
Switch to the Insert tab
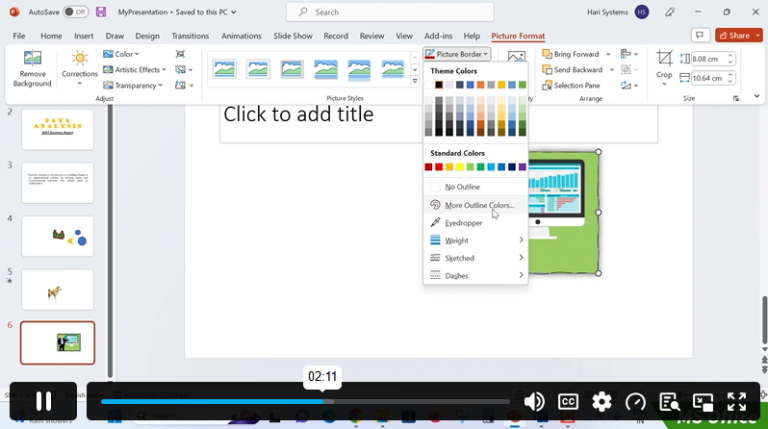coord(84,36)
